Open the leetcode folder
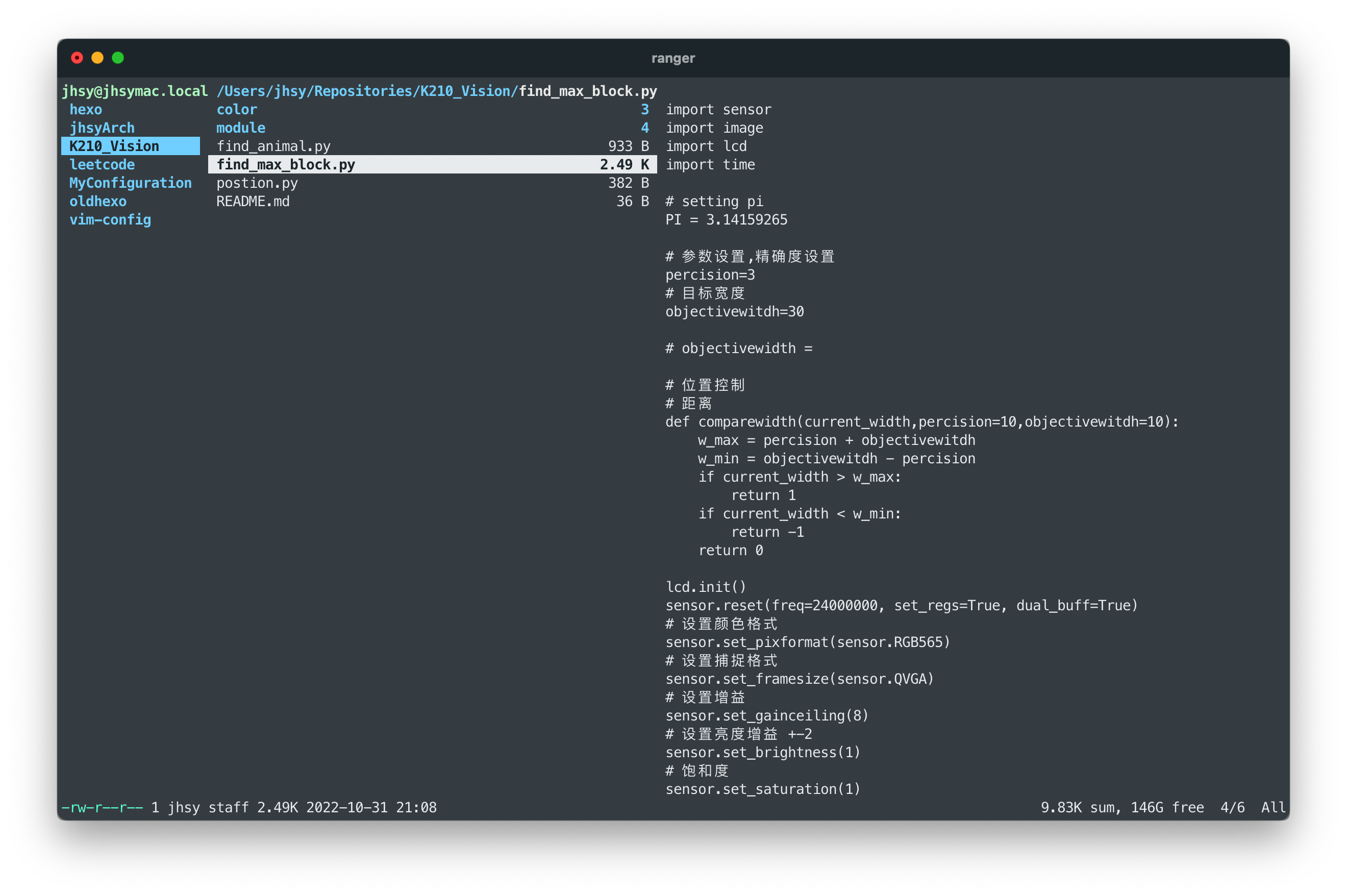 (x=102, y=165)
